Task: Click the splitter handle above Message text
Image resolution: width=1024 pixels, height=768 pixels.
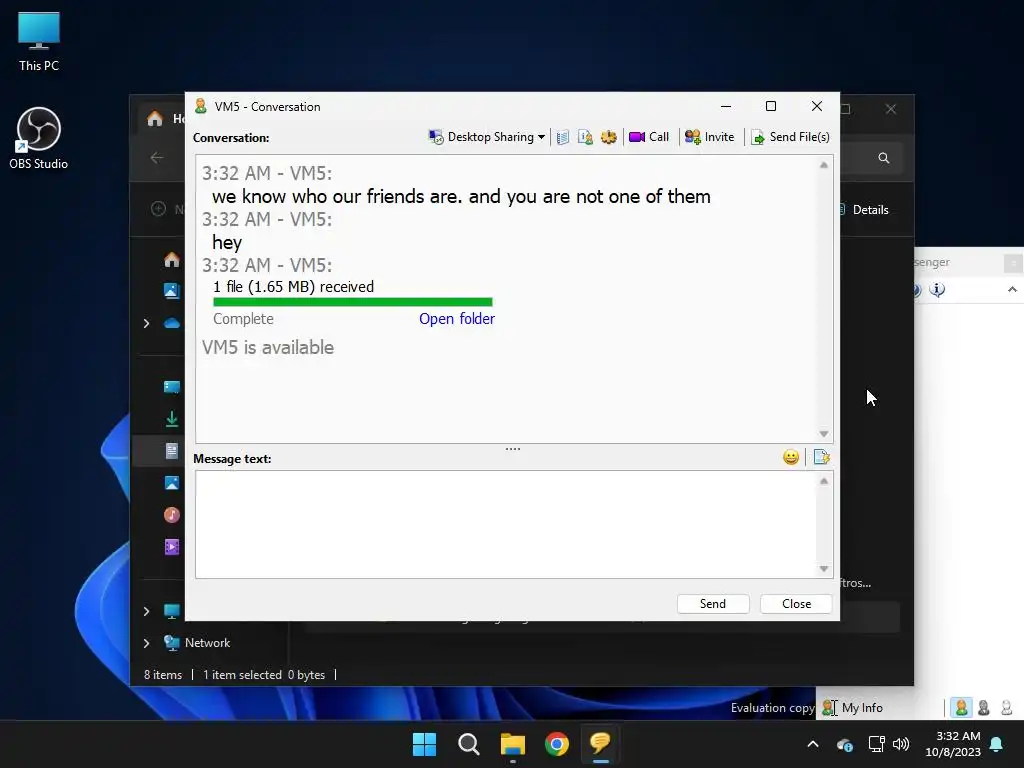Action: tap(513, 449)
